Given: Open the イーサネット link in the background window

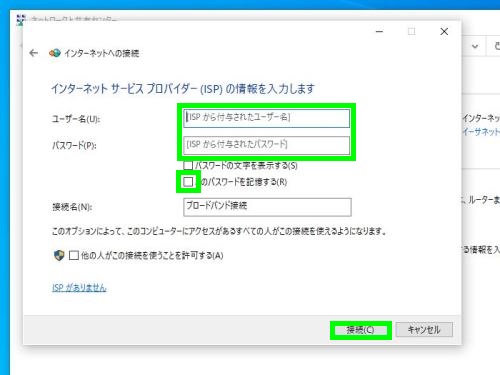Looking at the screenshot, I should (481, 132).
